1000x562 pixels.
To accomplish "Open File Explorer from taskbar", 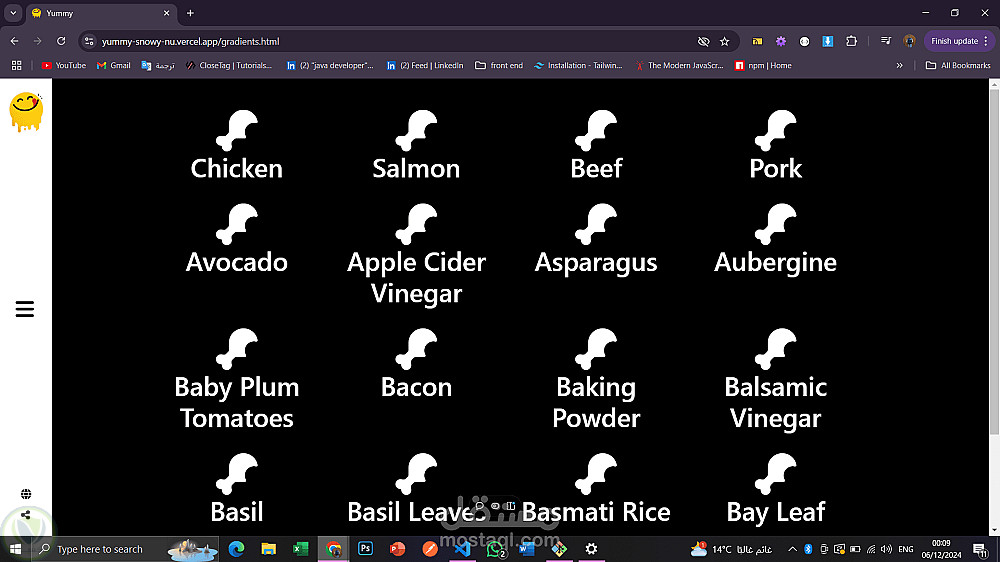I will click(268, 549).
